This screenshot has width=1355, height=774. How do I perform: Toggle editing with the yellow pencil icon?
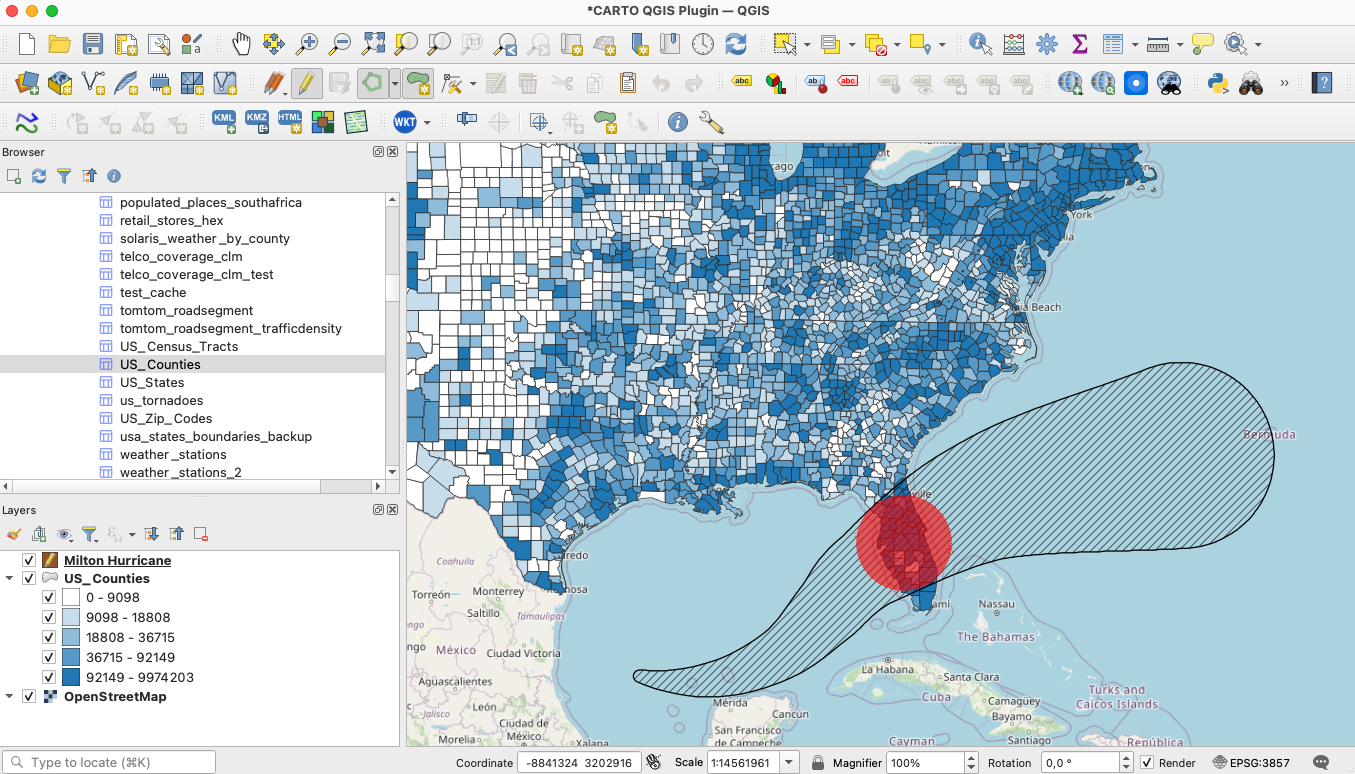pyautogui.click(x=306, y=83)
